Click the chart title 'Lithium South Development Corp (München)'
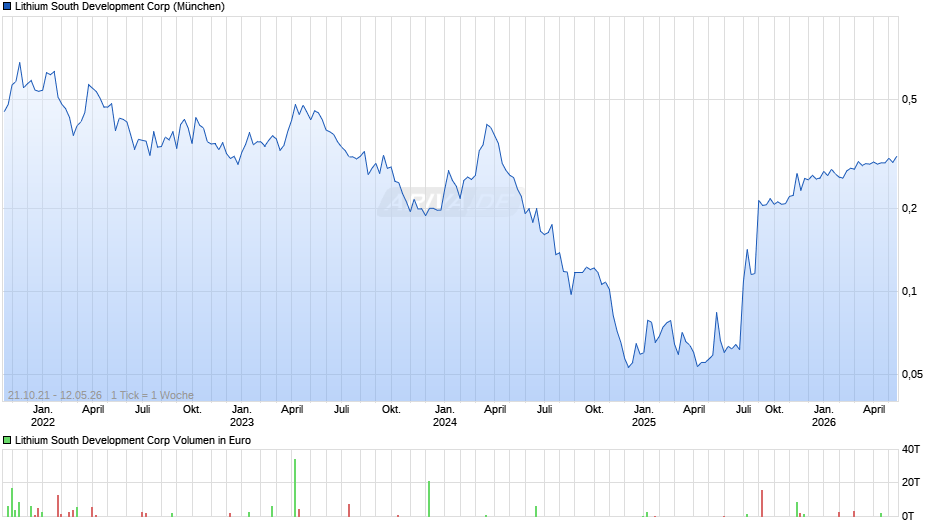 (x=120, y=7)
